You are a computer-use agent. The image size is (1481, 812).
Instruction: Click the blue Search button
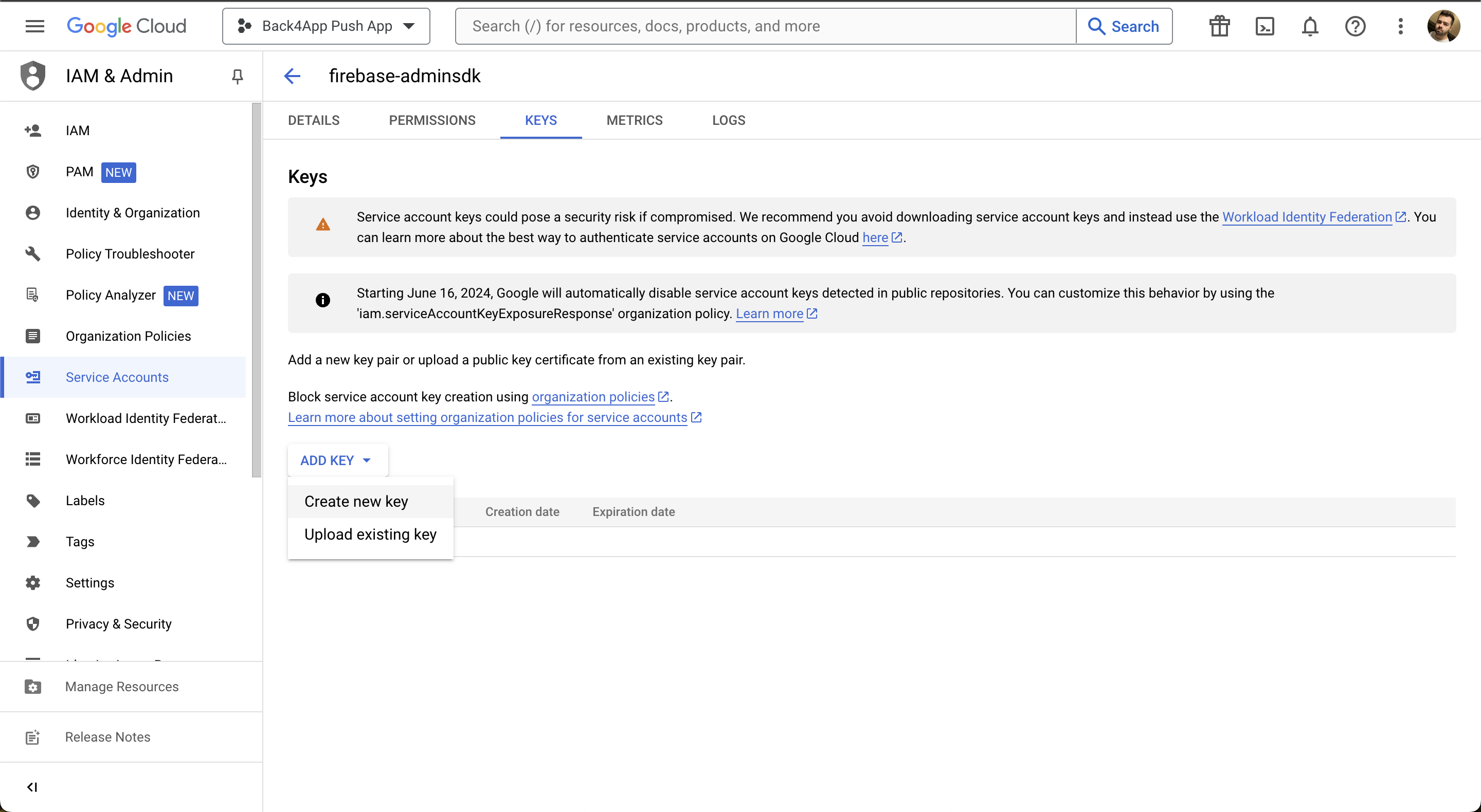click(1124, 26)
